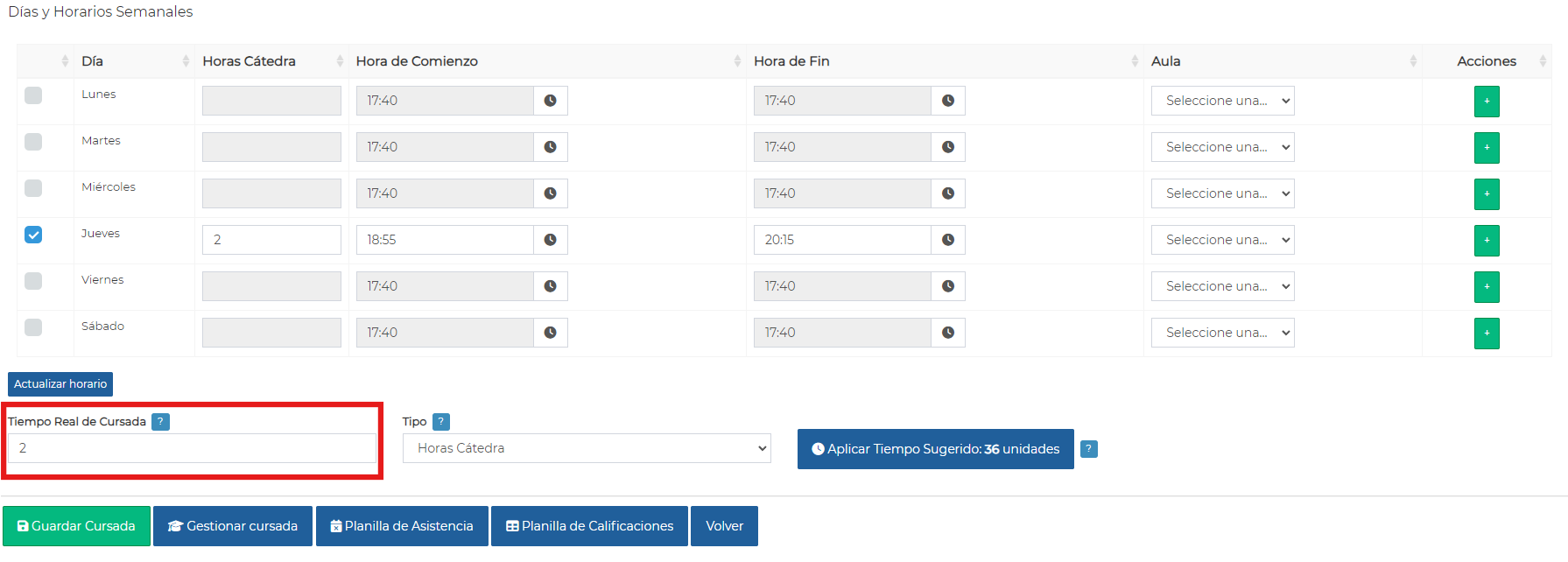Click the Tiempo Real de Cursada field

click(x=192, y=448)
